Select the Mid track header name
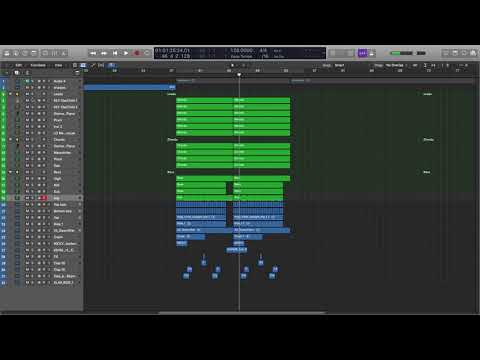Viewport: 480px width, 360px height. tap(56, 185)
